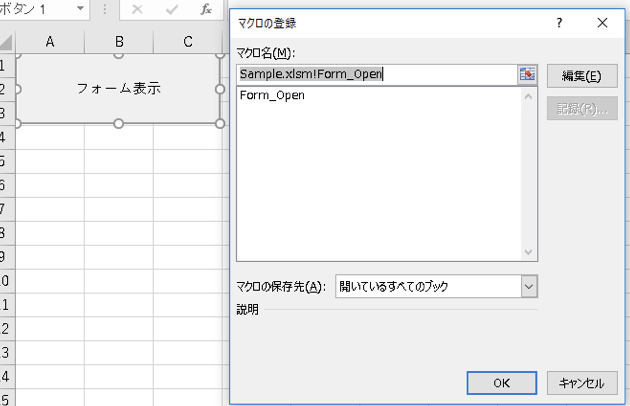
Task: Click the select-all corner of the sheet
Action: [6, 41]
